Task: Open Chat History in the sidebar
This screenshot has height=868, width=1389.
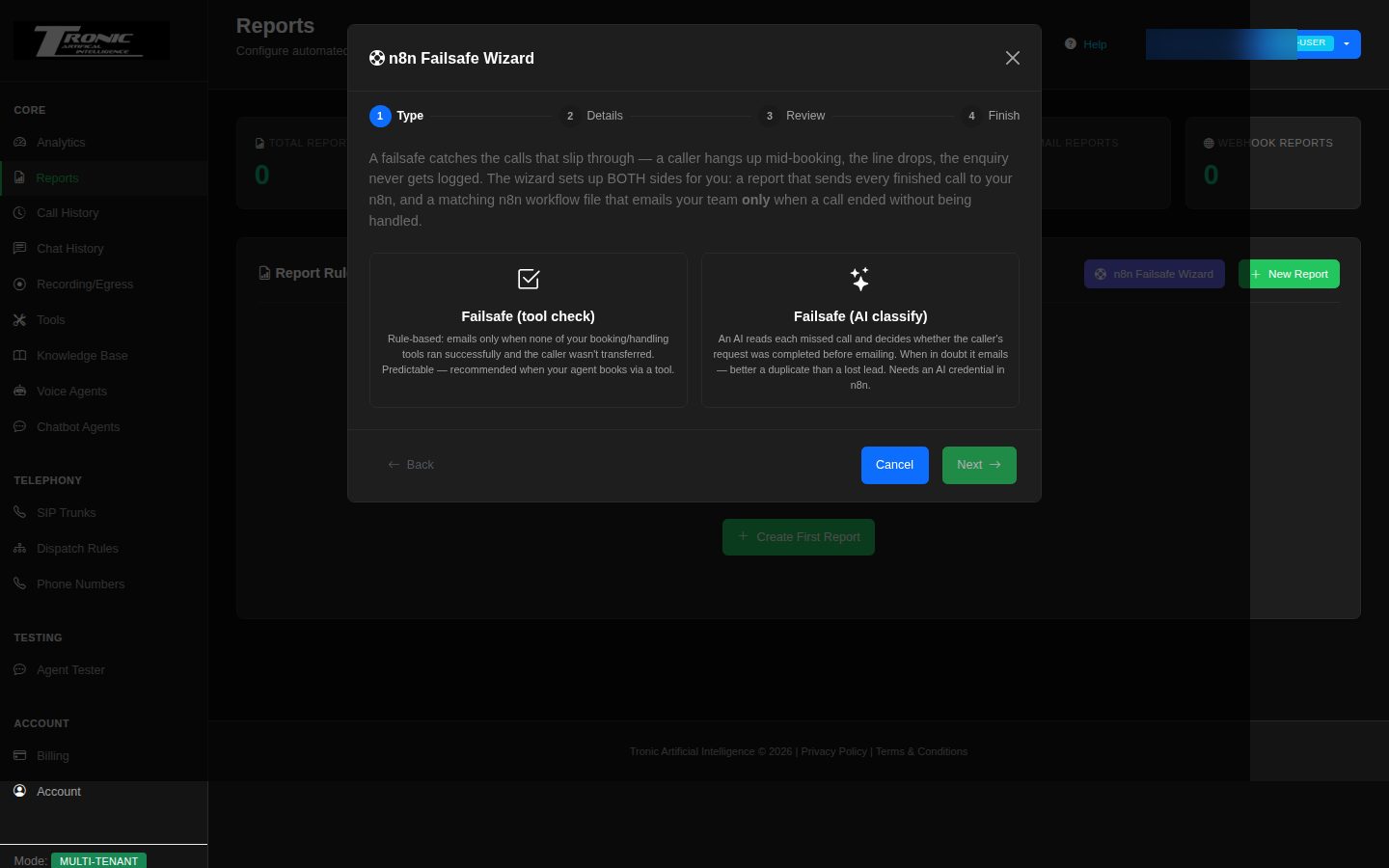Action: coord(103,249)
